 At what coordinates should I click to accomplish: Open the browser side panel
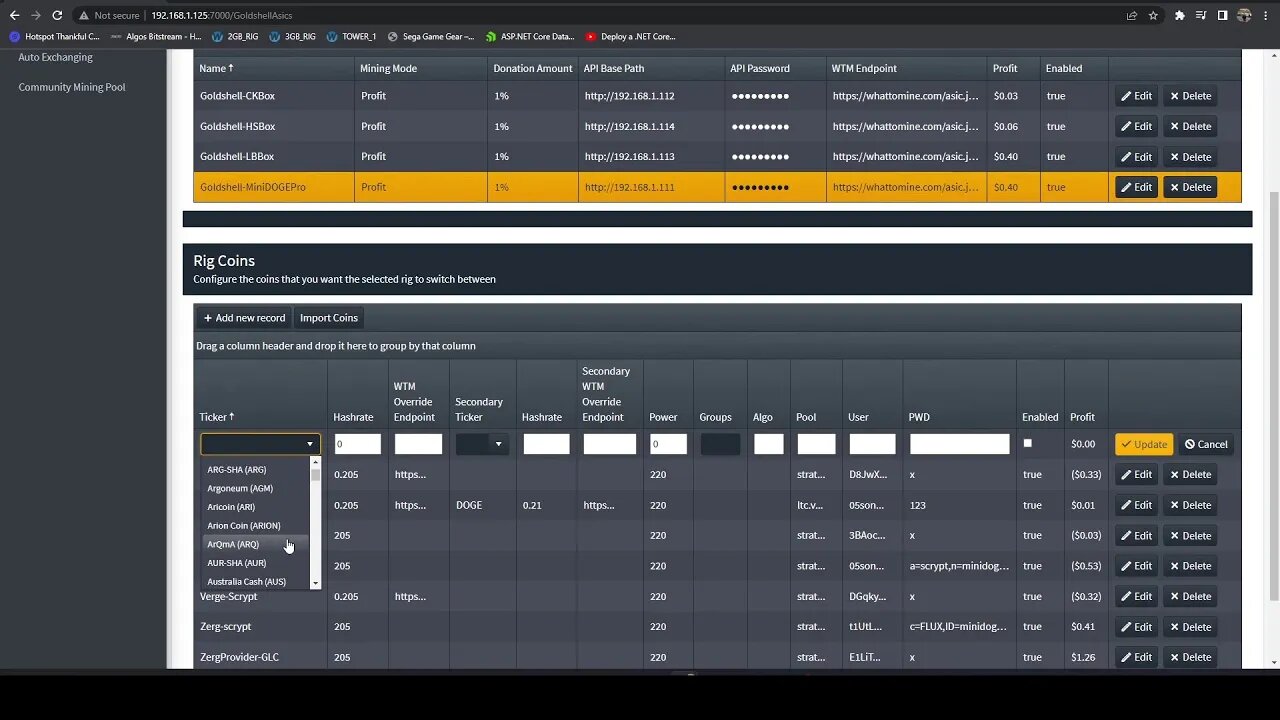(x=1222, y=15)
